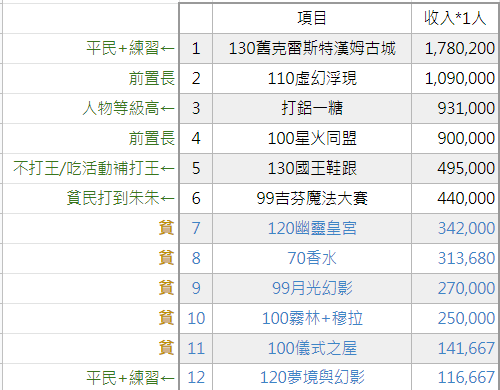The width and height of the screenshot is (500, 390).
Task: Click the 貧 label beside rank 10
Action: 166,318
